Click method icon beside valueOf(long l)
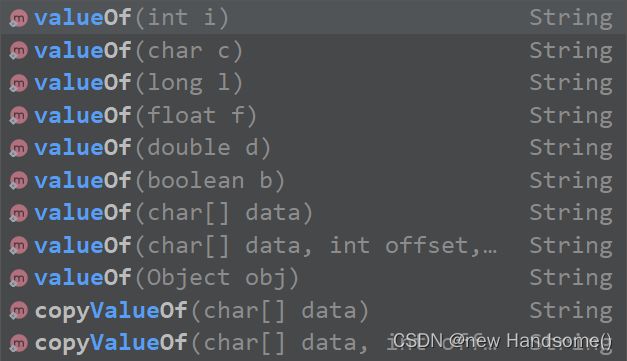This screenshot has height=361, width=627. pyautogui.click(x=18, y=83)
